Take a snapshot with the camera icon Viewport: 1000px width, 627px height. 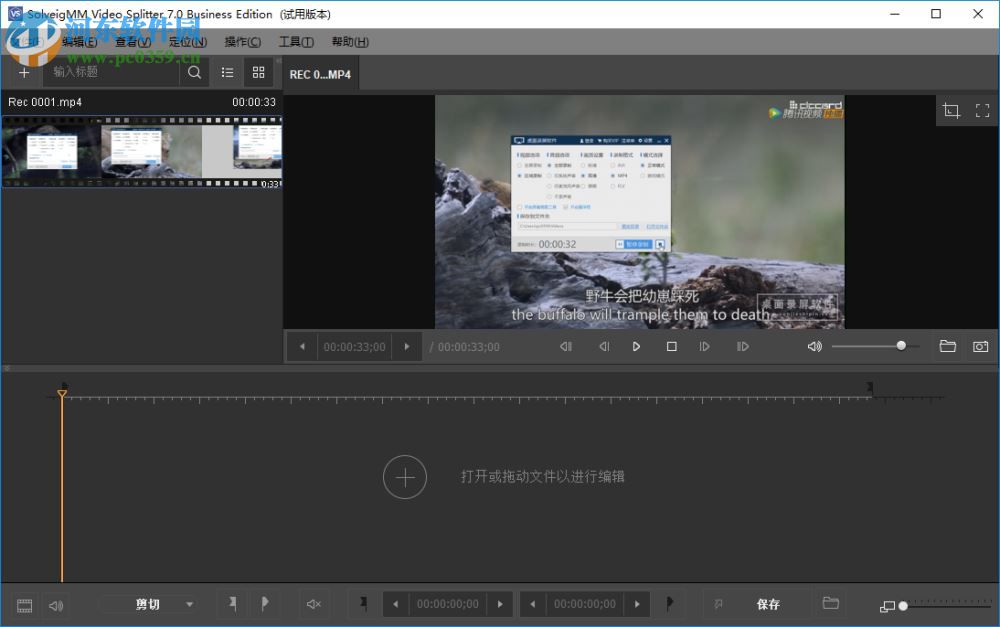(980, 346)
